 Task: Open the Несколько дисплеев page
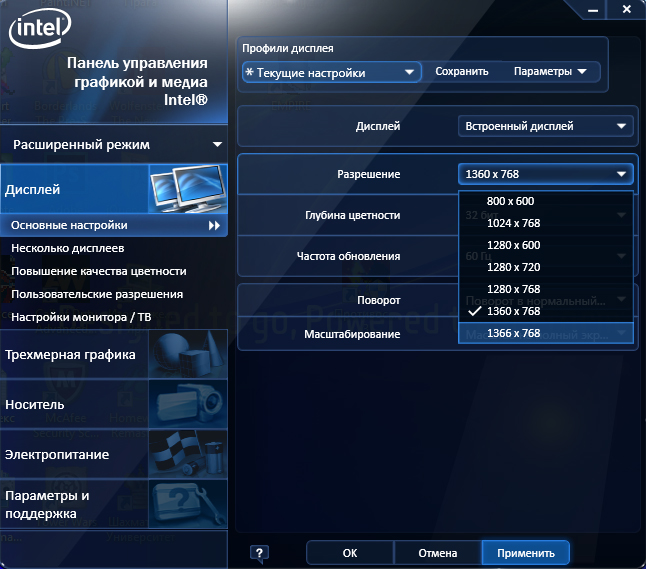click(x=68, y=248)
